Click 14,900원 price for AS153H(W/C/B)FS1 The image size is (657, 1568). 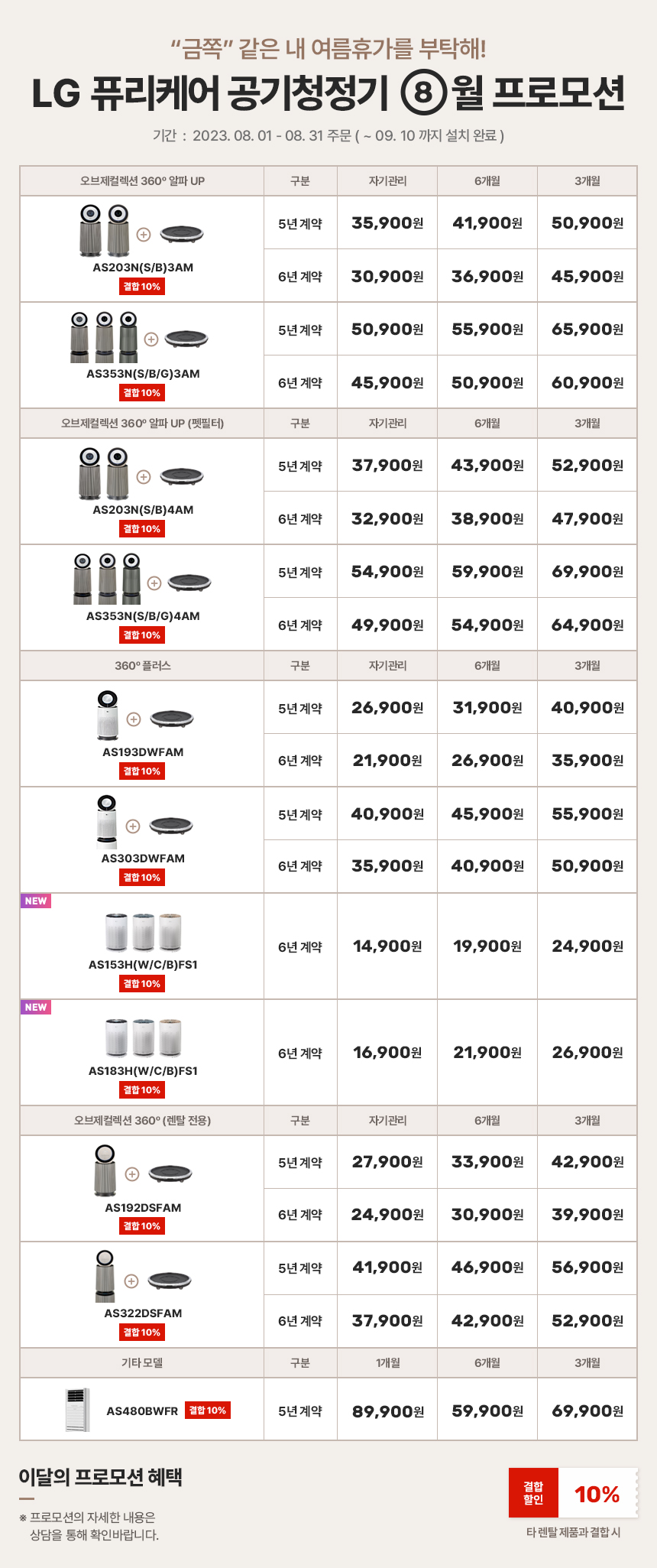(x=387, y=946)
